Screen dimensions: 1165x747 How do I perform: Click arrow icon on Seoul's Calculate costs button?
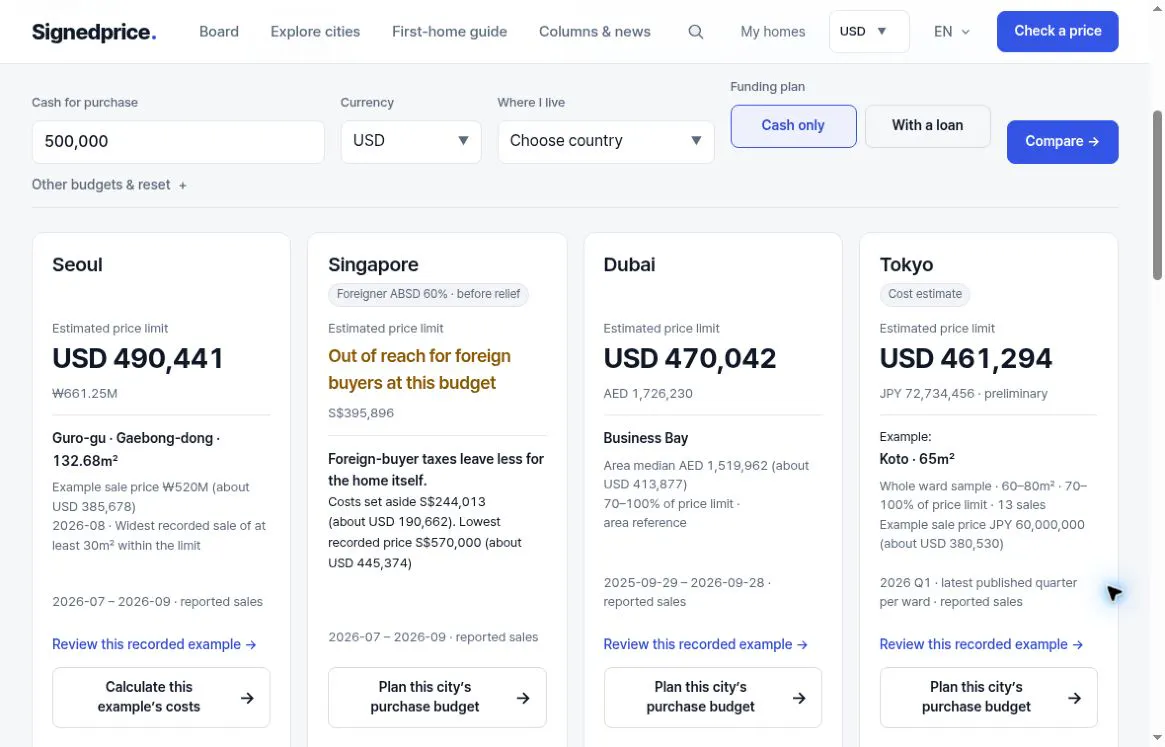pos(247,698)
